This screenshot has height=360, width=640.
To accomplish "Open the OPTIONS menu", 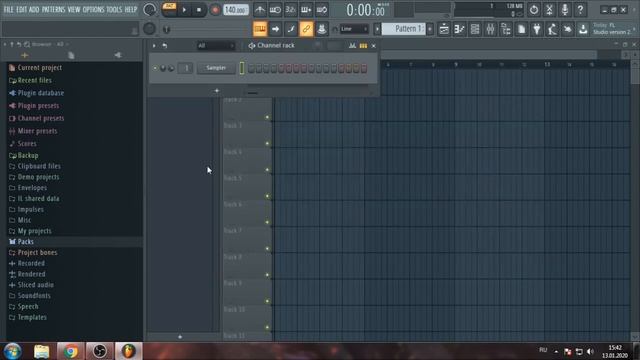I will 93,9.
